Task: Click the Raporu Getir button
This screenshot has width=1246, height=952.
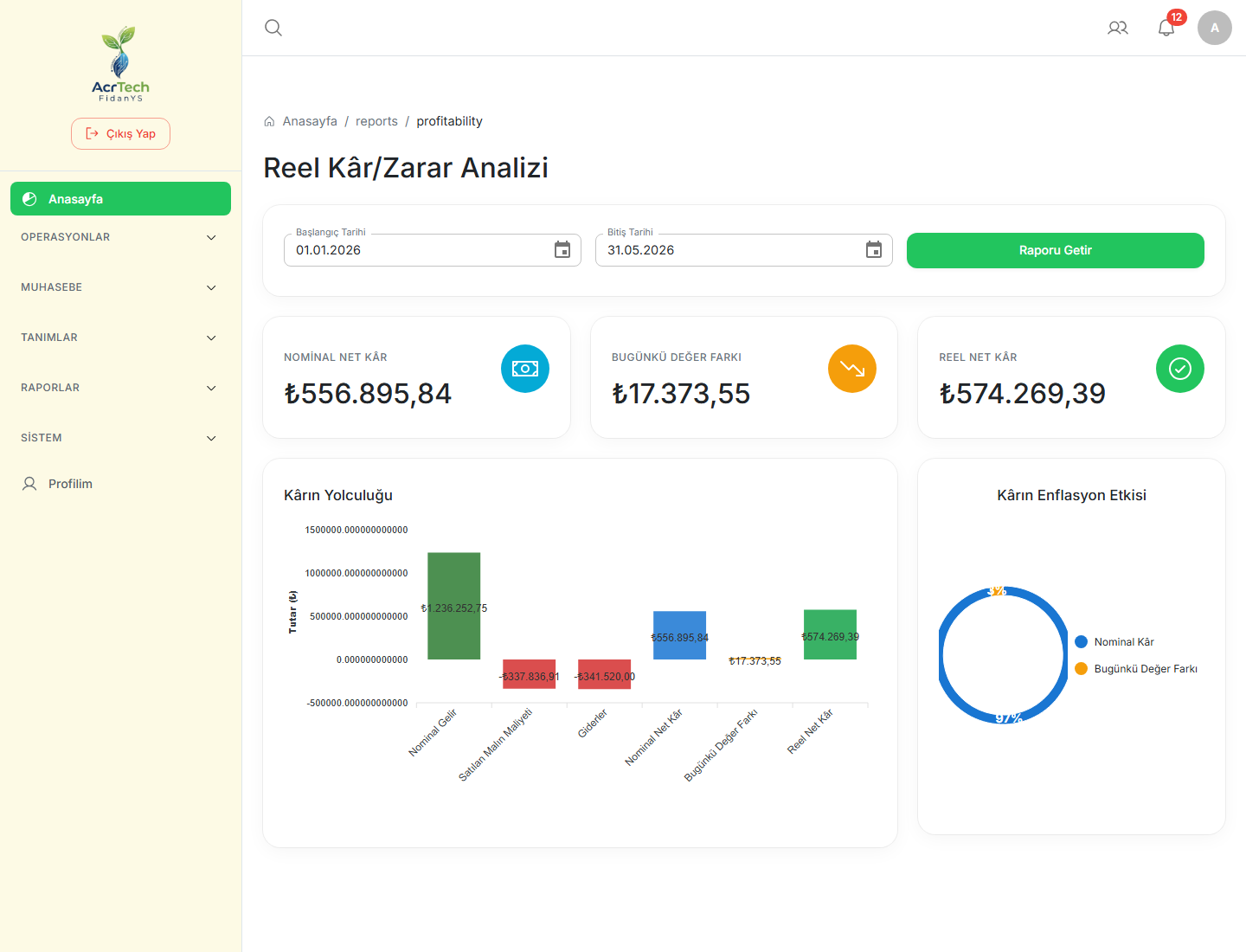Action: coord(1055,250)
